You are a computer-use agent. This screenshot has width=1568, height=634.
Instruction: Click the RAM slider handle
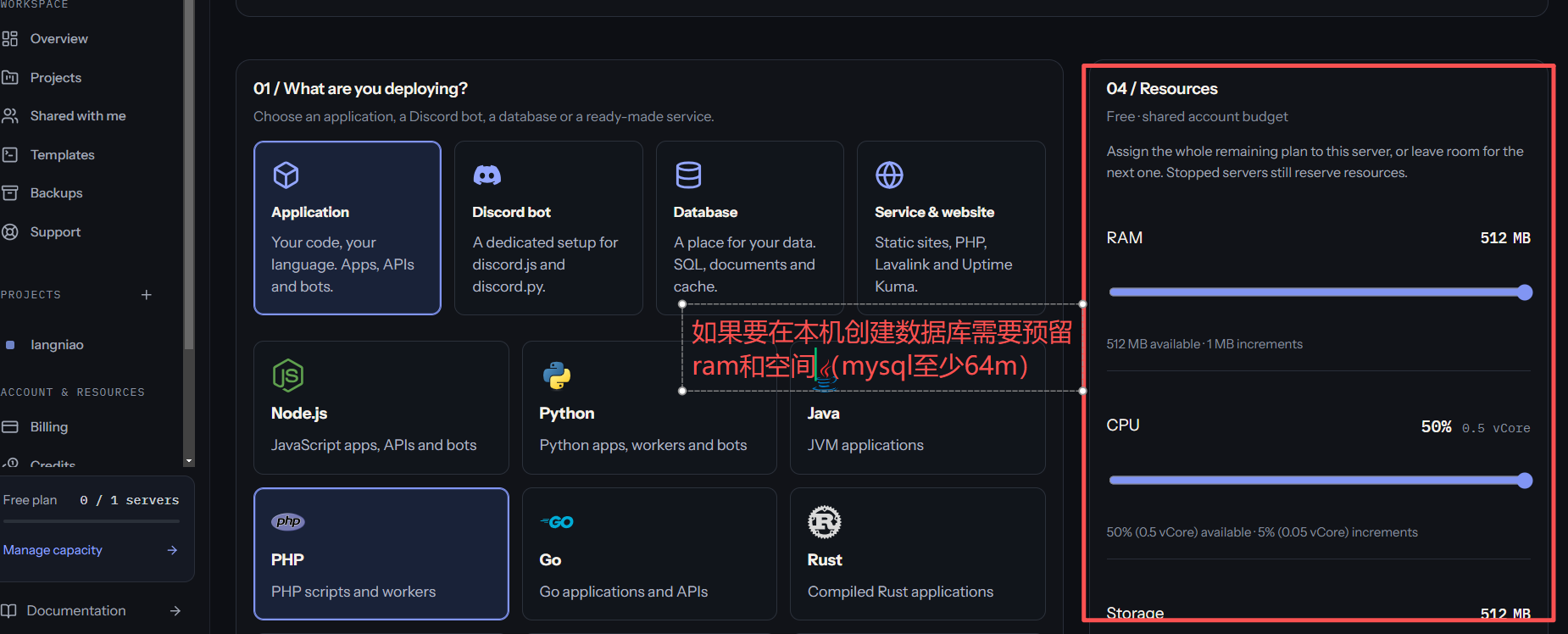(x=1525, y=292)
